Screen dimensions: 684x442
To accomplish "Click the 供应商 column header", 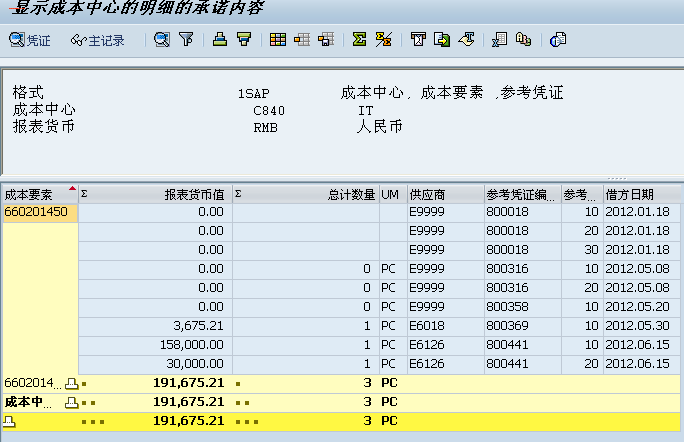I will [446, 194].
